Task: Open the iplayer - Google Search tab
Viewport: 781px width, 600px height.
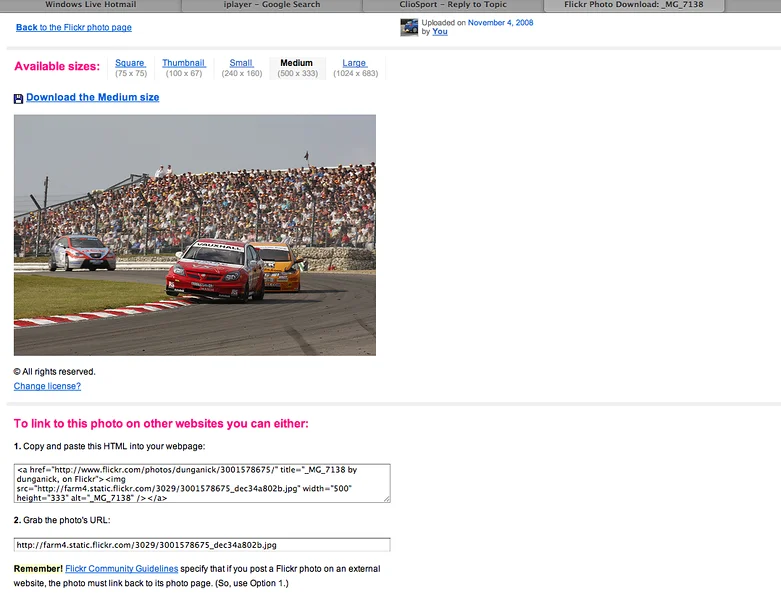Action: (x=272, y=5)
